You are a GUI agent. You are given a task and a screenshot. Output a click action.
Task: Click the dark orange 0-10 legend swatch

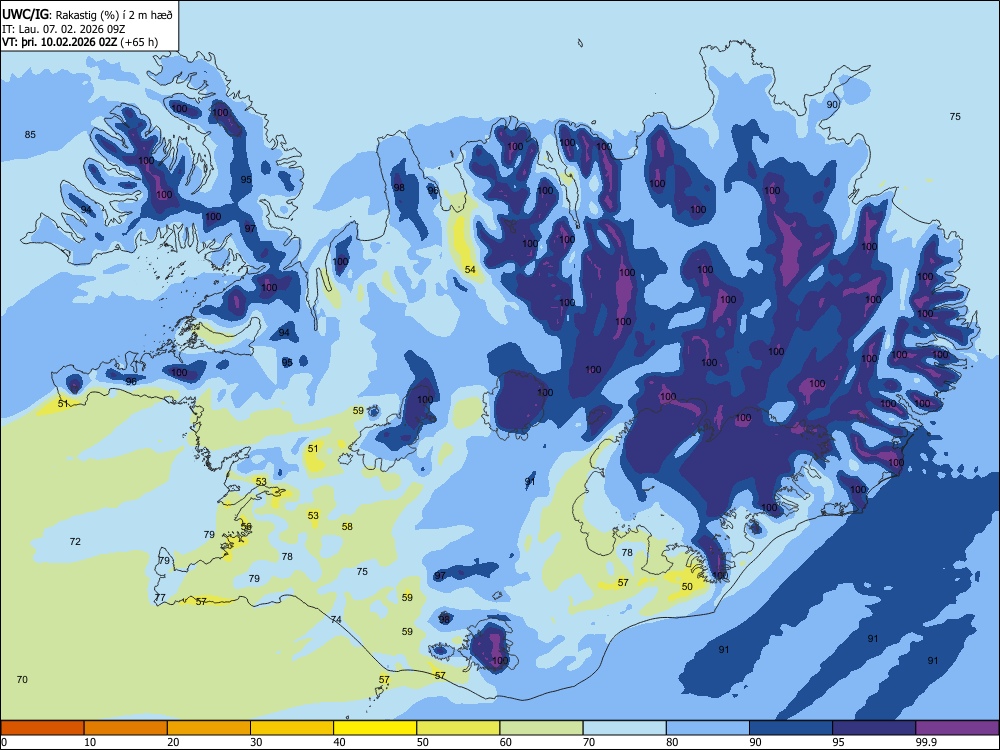[x=42, y=728]
